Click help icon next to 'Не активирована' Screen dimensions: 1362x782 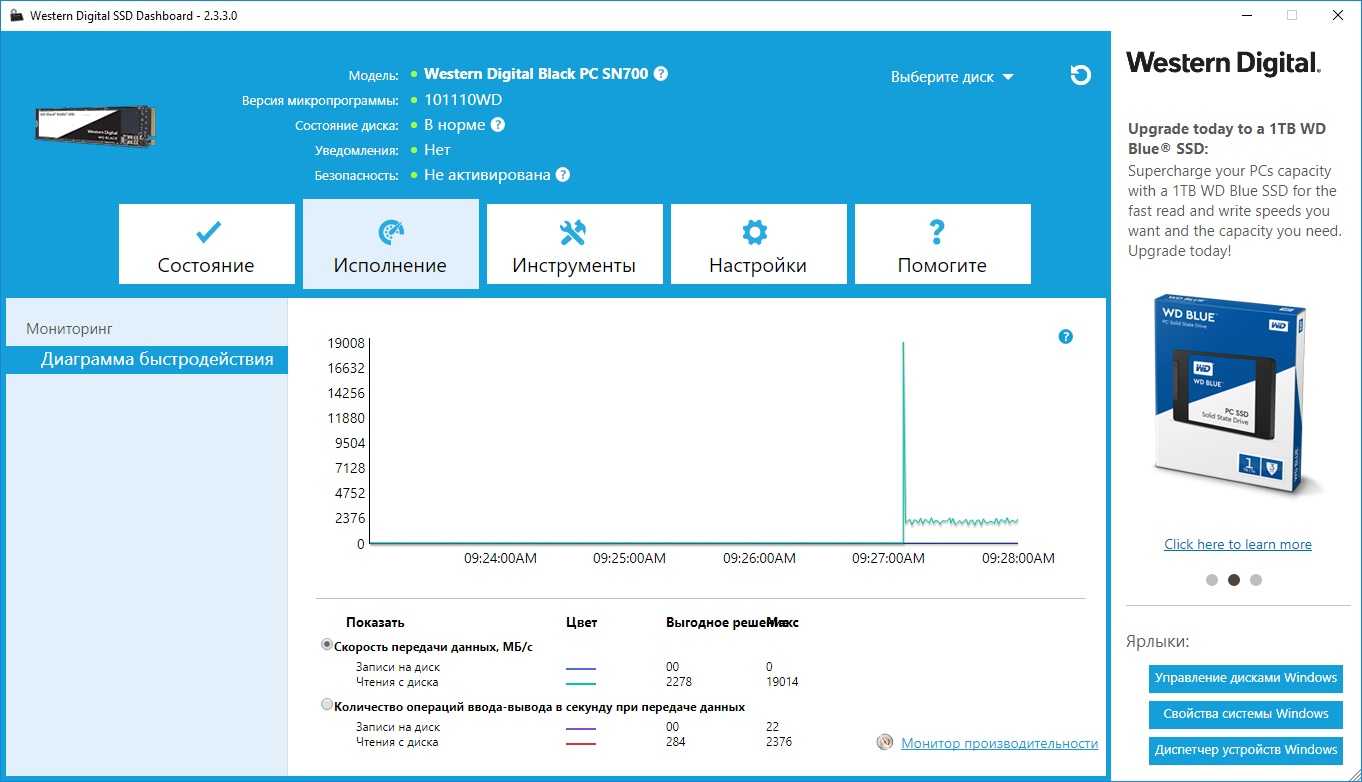pos(563,175)
